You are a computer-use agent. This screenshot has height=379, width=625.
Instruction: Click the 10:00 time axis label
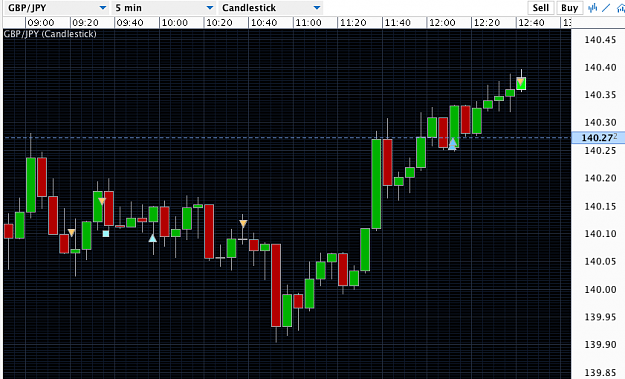click(x=175, y=23)
